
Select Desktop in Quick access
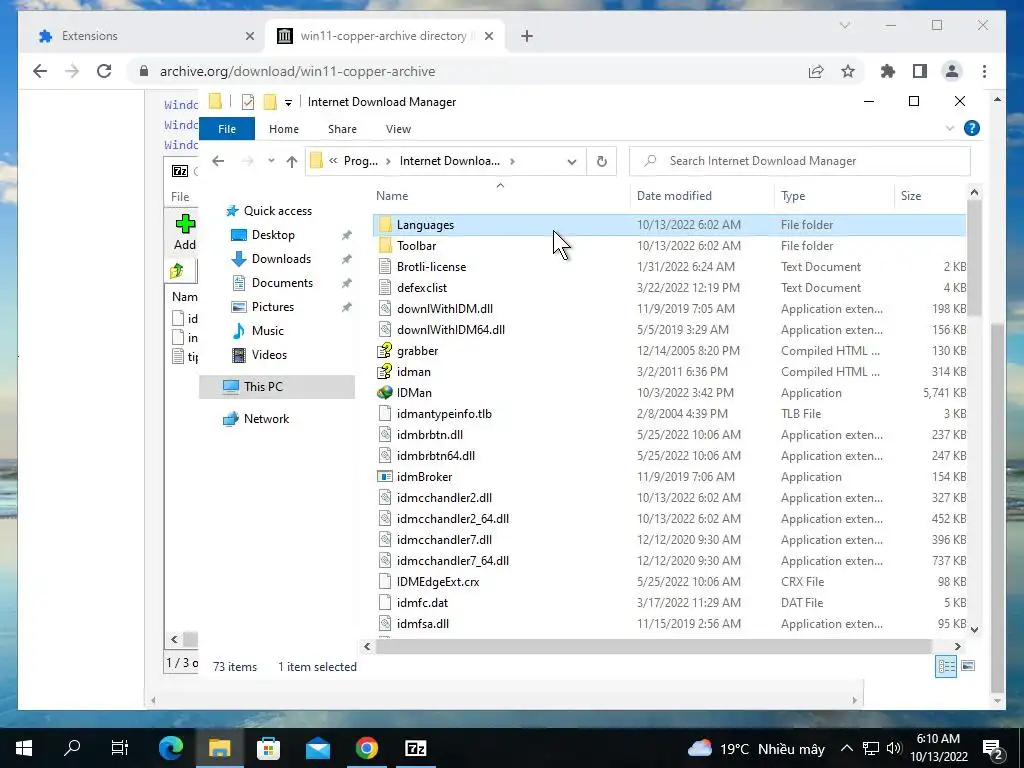[273, 234]
